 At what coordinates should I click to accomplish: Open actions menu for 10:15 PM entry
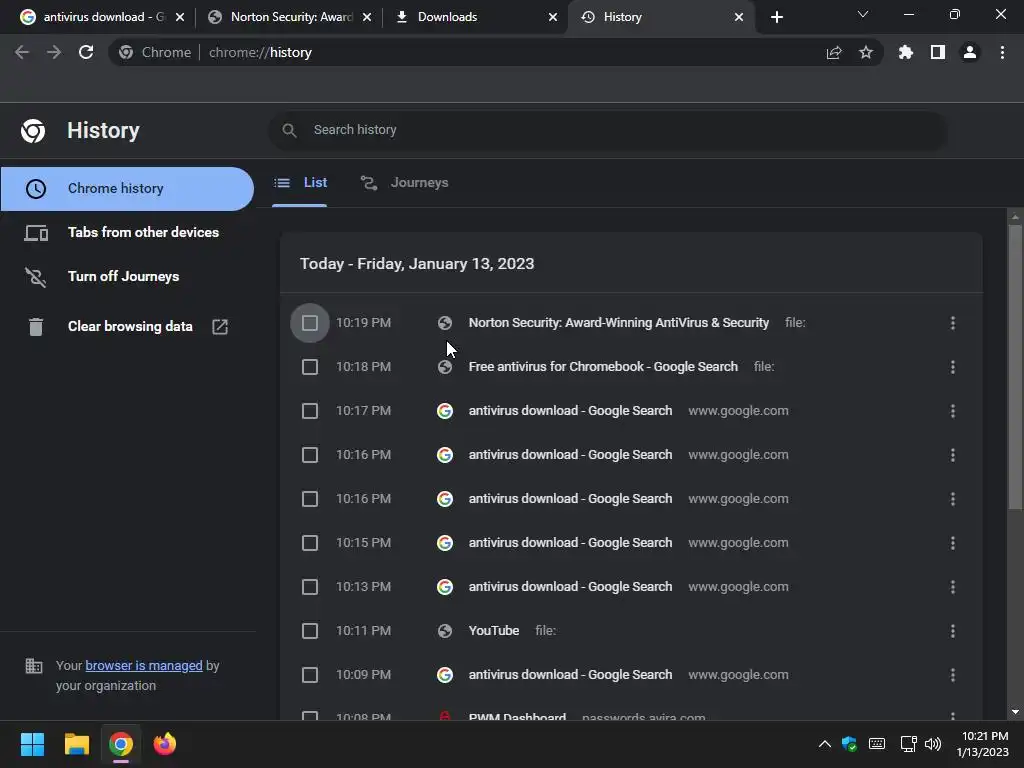[x=953, y=543]
